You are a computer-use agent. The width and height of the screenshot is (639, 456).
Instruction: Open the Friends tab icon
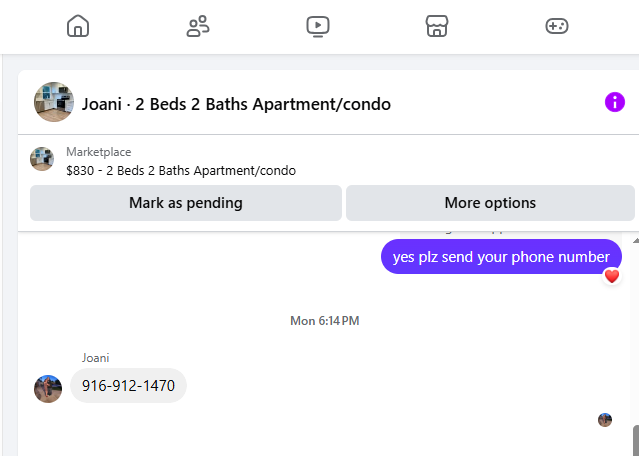tap(198, 27)
